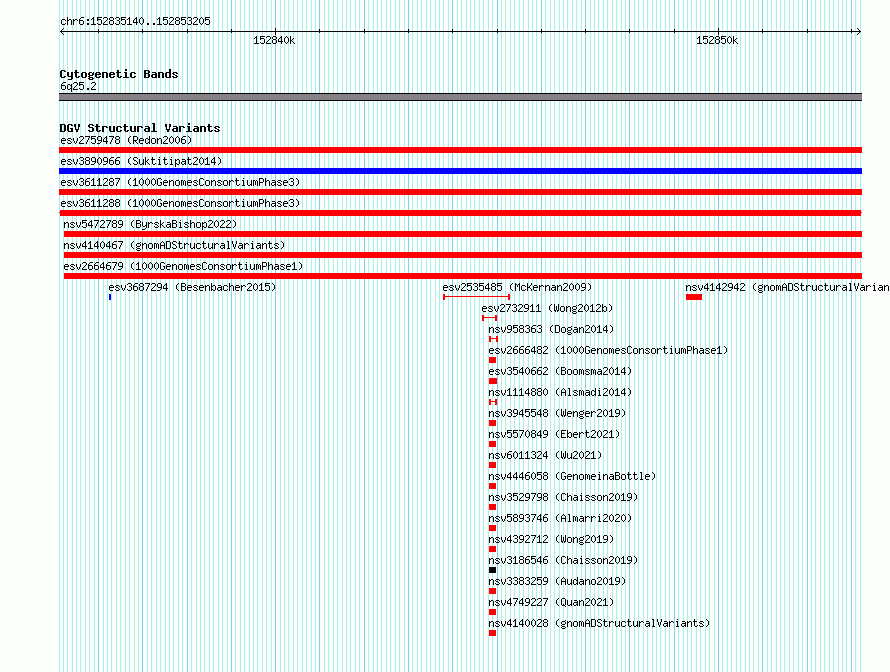Select the red nsv5893746 variant block
Screen dimensions: 890x672
[493, 528]
